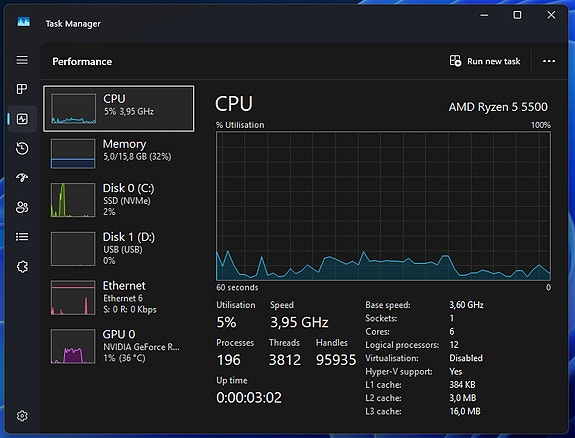Click the Task Manager app icon
The height and width of the screenshot is (438, 575).
pyautogui.click(x=23, y=22)
